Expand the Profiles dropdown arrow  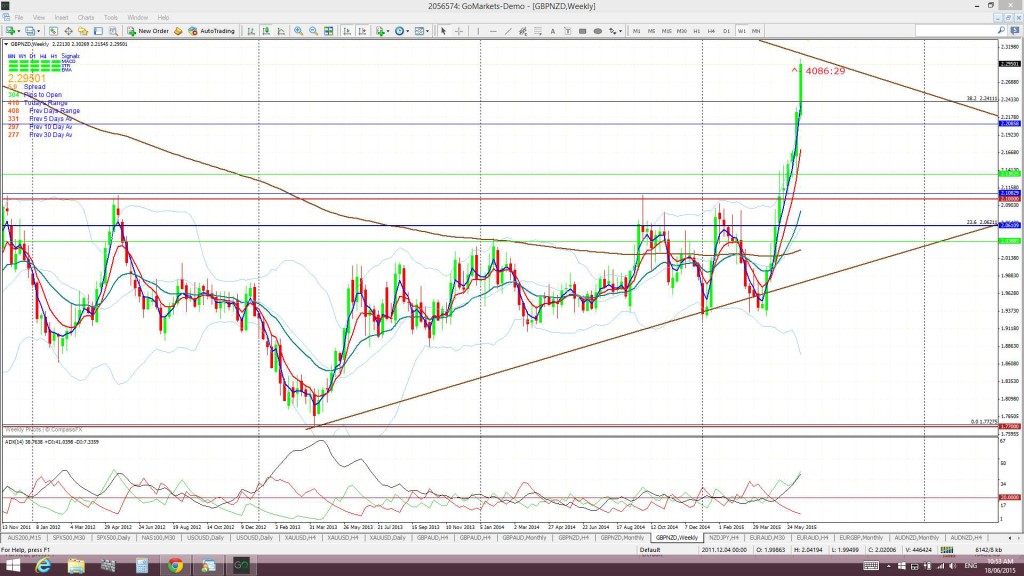[x=39, y=31]
